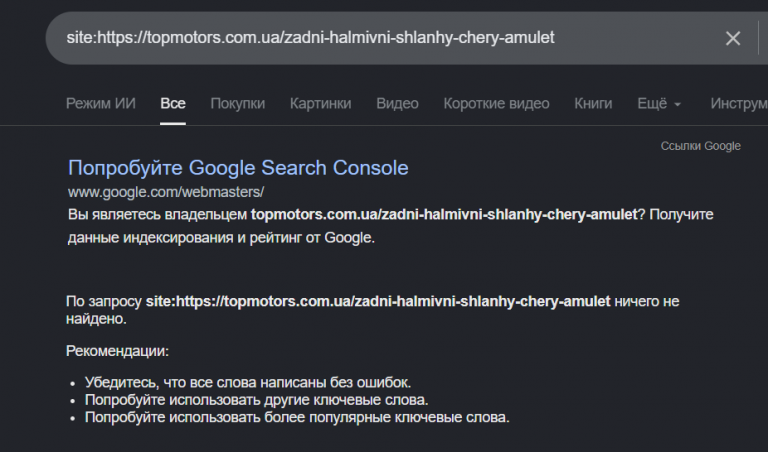Go to the Короткие видео tab
This screenshot has width=768, height=452.
(x=496, y=103)
